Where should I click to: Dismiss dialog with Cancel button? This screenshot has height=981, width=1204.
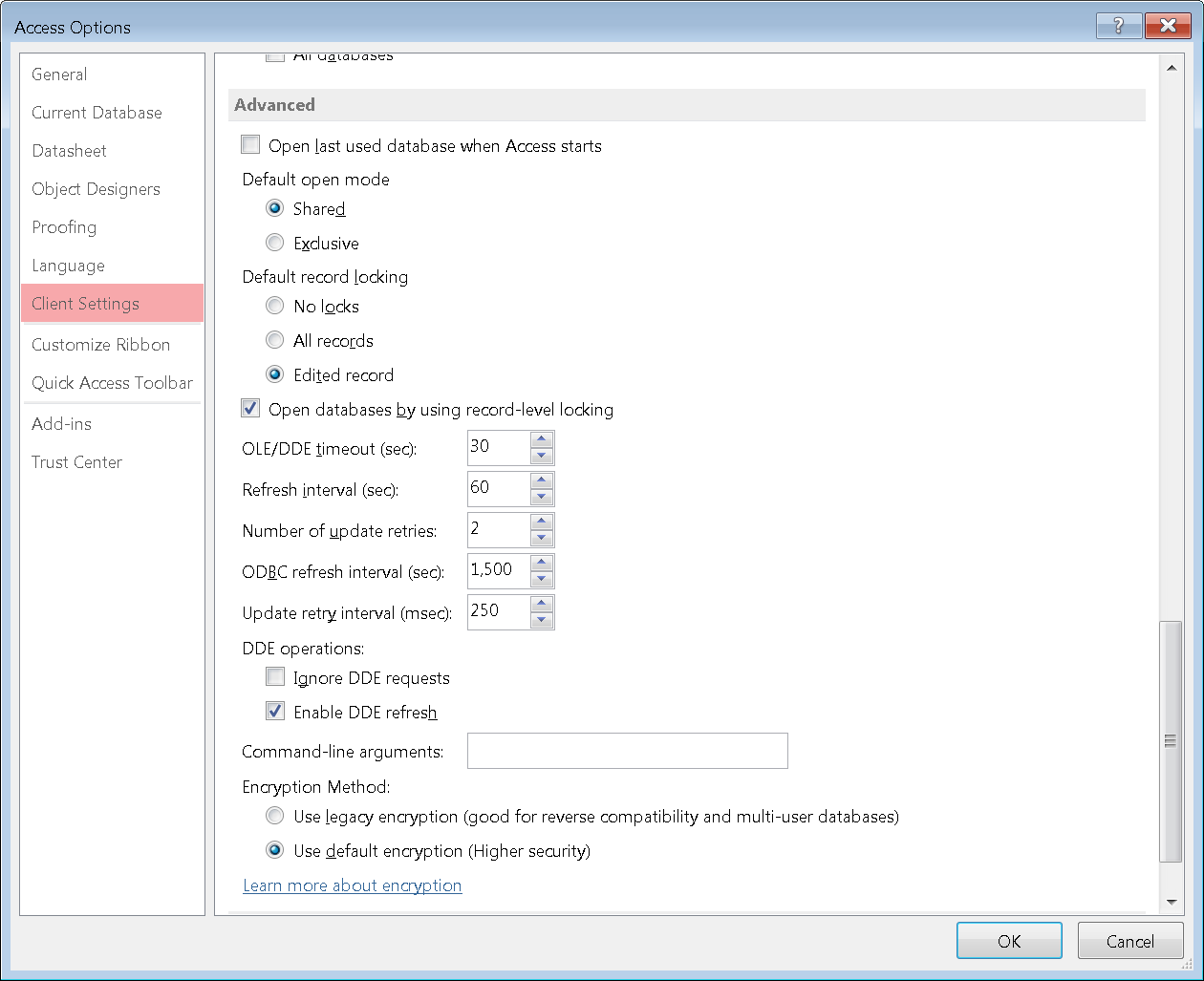(x=1130, y=941)
